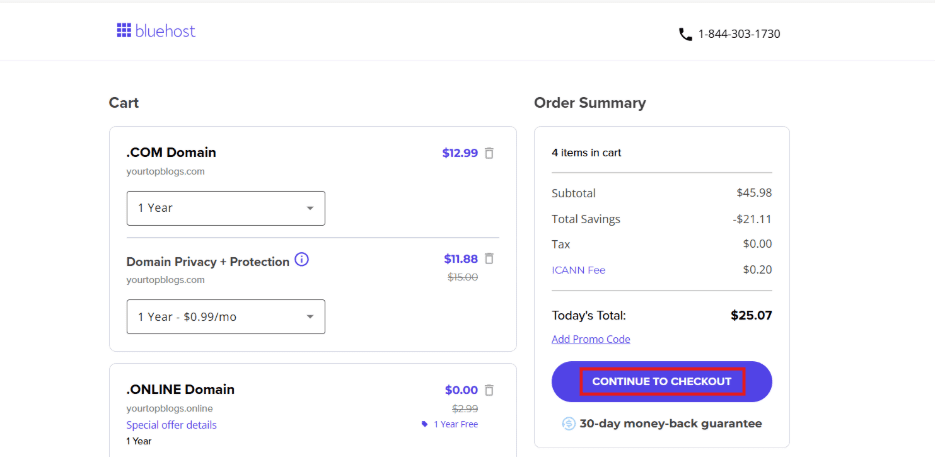Select the Today's Total $25.07 amount
Screen dimensions: 936x457
click(x=751, y=315)
